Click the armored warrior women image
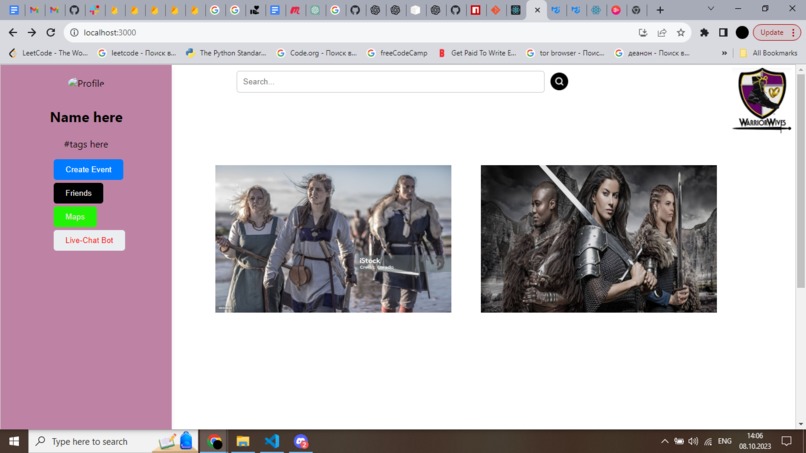Screen dimensions: 806x453 [598, 239]
